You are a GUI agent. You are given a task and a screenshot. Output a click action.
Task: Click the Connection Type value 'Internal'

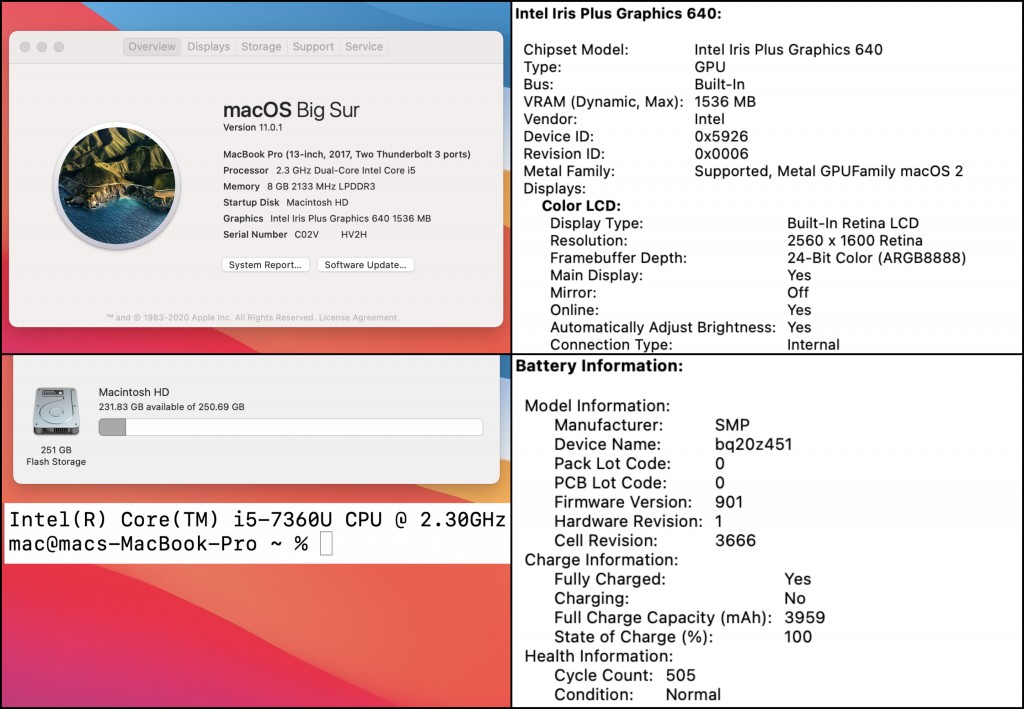pos(813,345)
